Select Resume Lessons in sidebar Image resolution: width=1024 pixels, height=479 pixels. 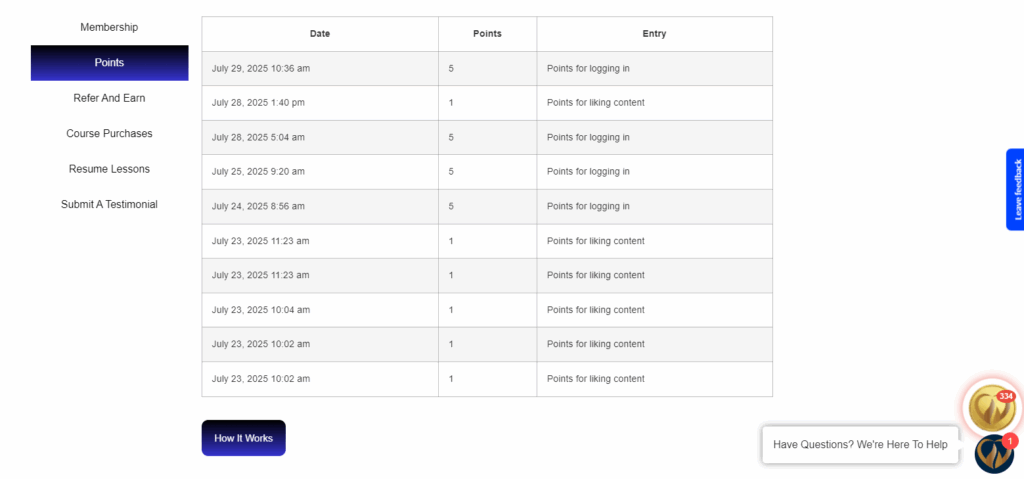click(x=109, y=169)
